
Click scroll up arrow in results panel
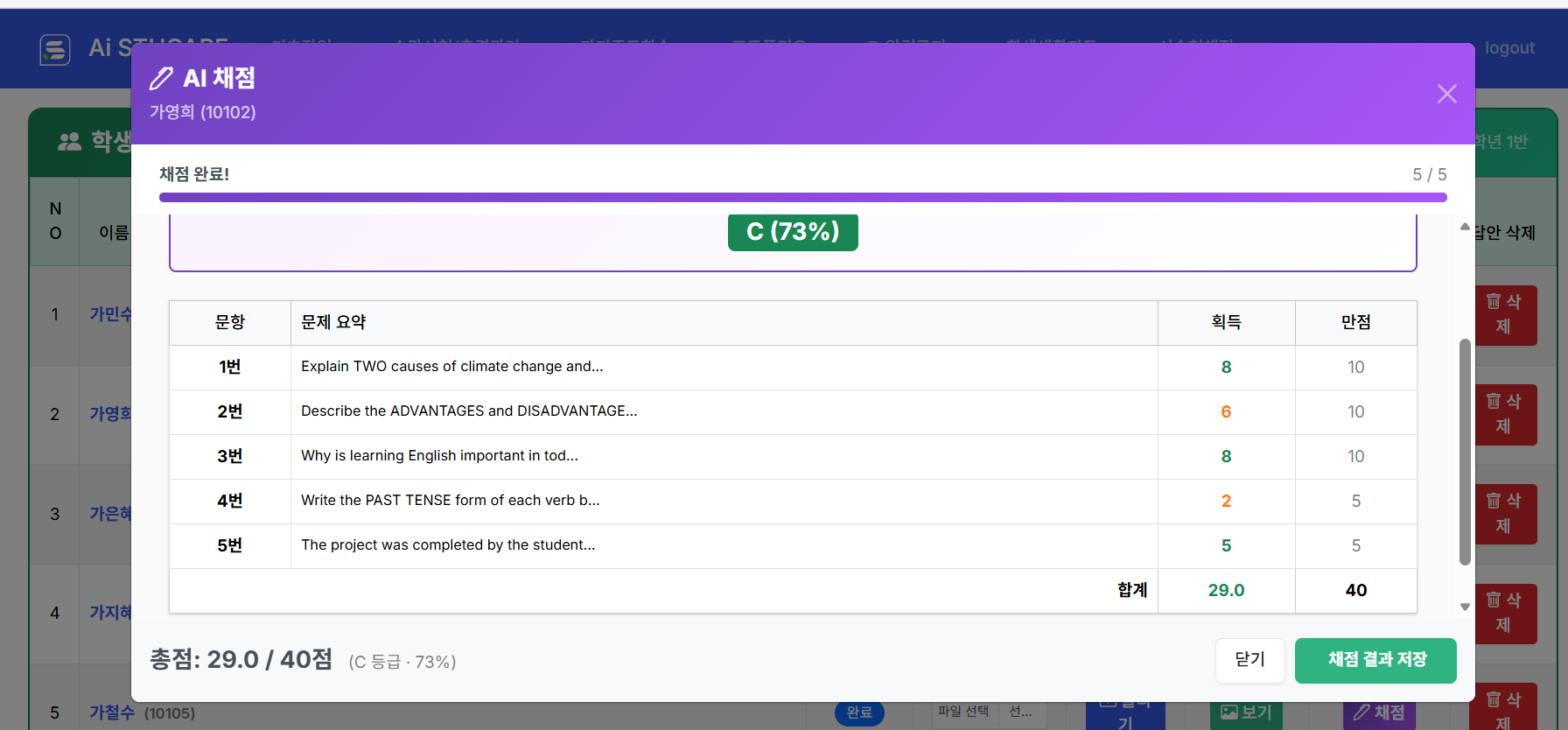pos(1465,227)
